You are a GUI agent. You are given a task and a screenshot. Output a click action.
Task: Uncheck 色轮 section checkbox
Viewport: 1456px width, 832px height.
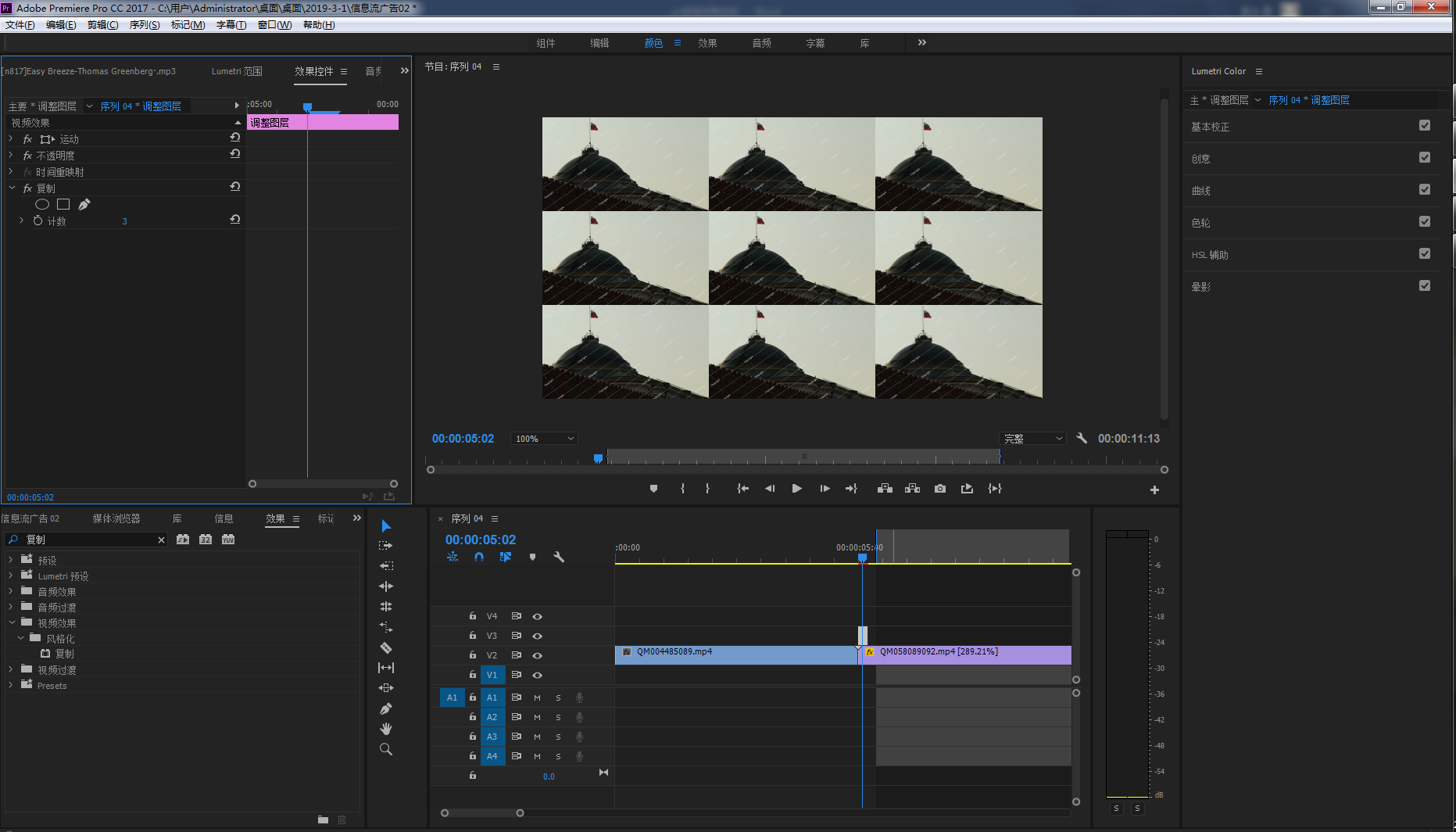[x=1425, y=221]
